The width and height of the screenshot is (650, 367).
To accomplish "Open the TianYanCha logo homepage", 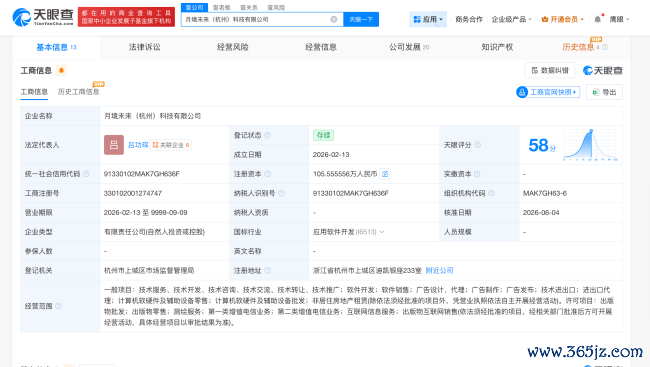I will tap(43, 17).
